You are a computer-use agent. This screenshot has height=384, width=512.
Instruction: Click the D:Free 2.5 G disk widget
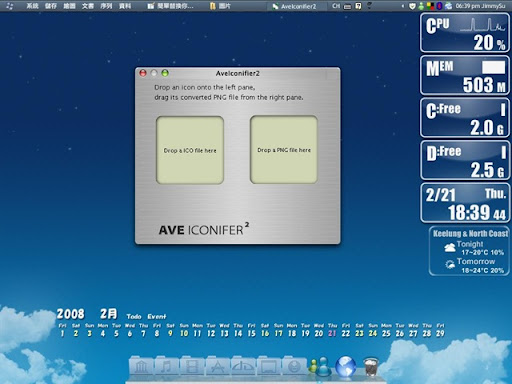[465, 160]
